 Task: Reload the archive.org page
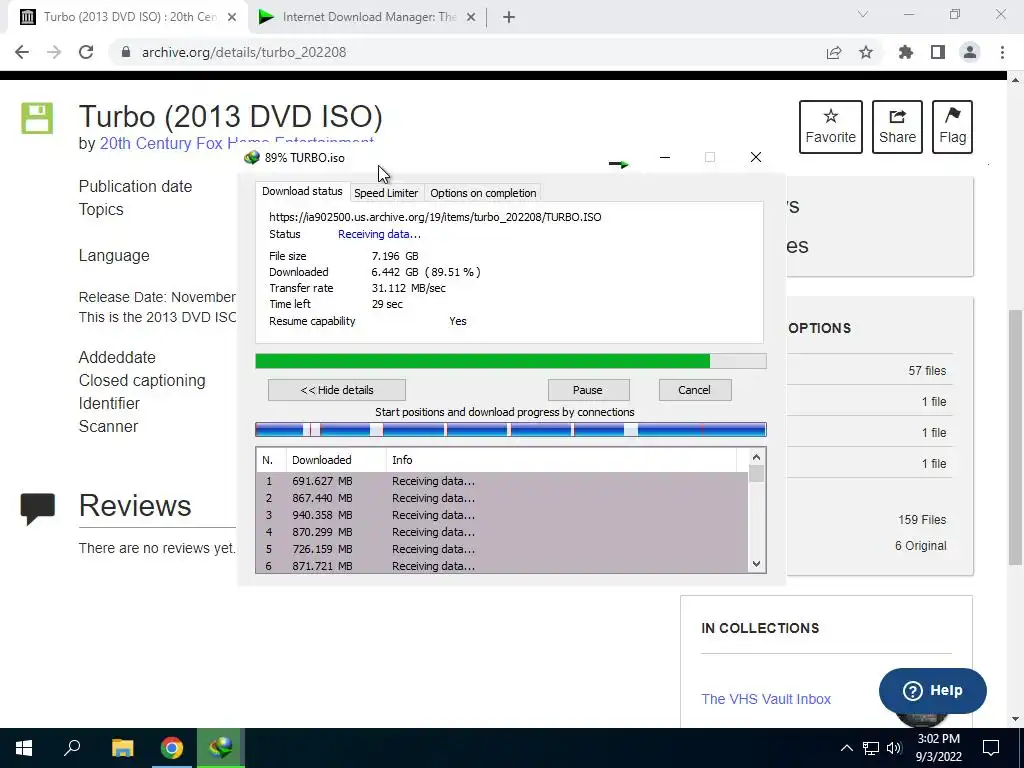(x=86, y=52)
